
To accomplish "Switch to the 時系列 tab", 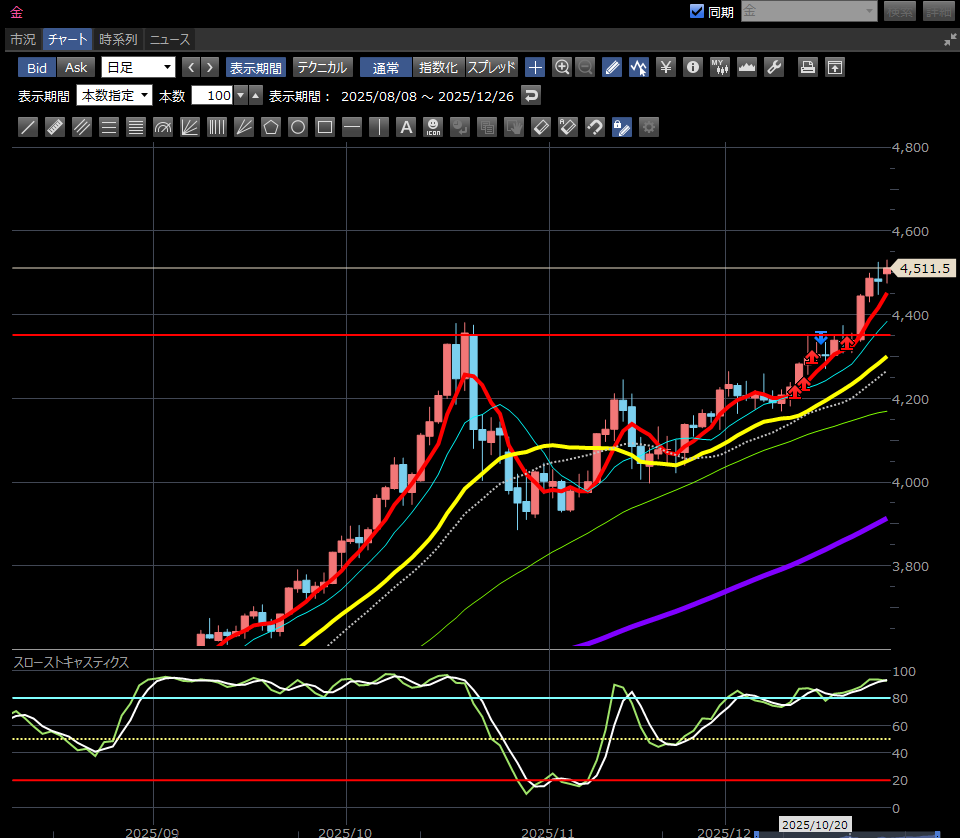I will [x=118, y=39].
